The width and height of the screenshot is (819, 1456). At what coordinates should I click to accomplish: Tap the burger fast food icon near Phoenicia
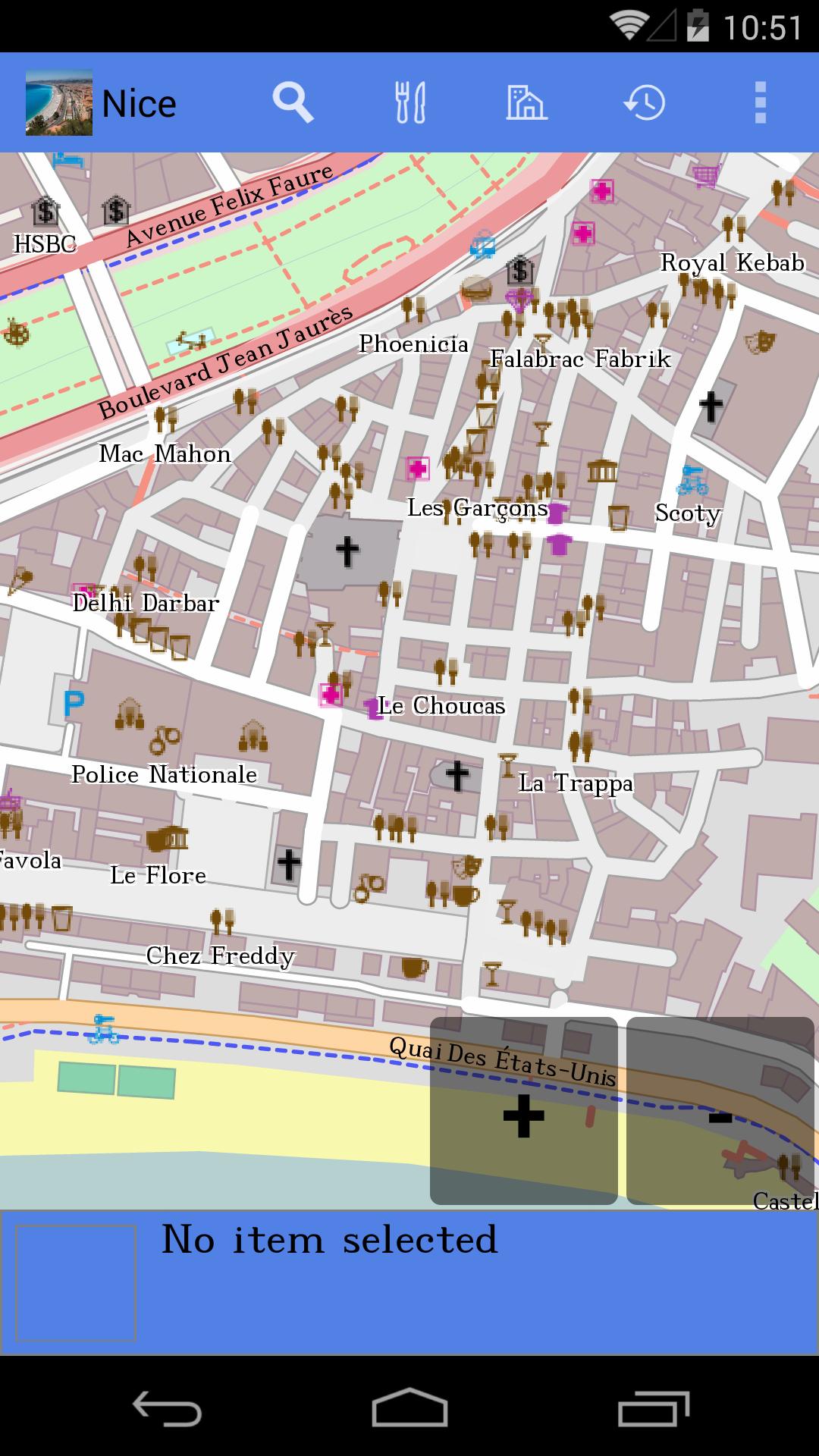476,289
